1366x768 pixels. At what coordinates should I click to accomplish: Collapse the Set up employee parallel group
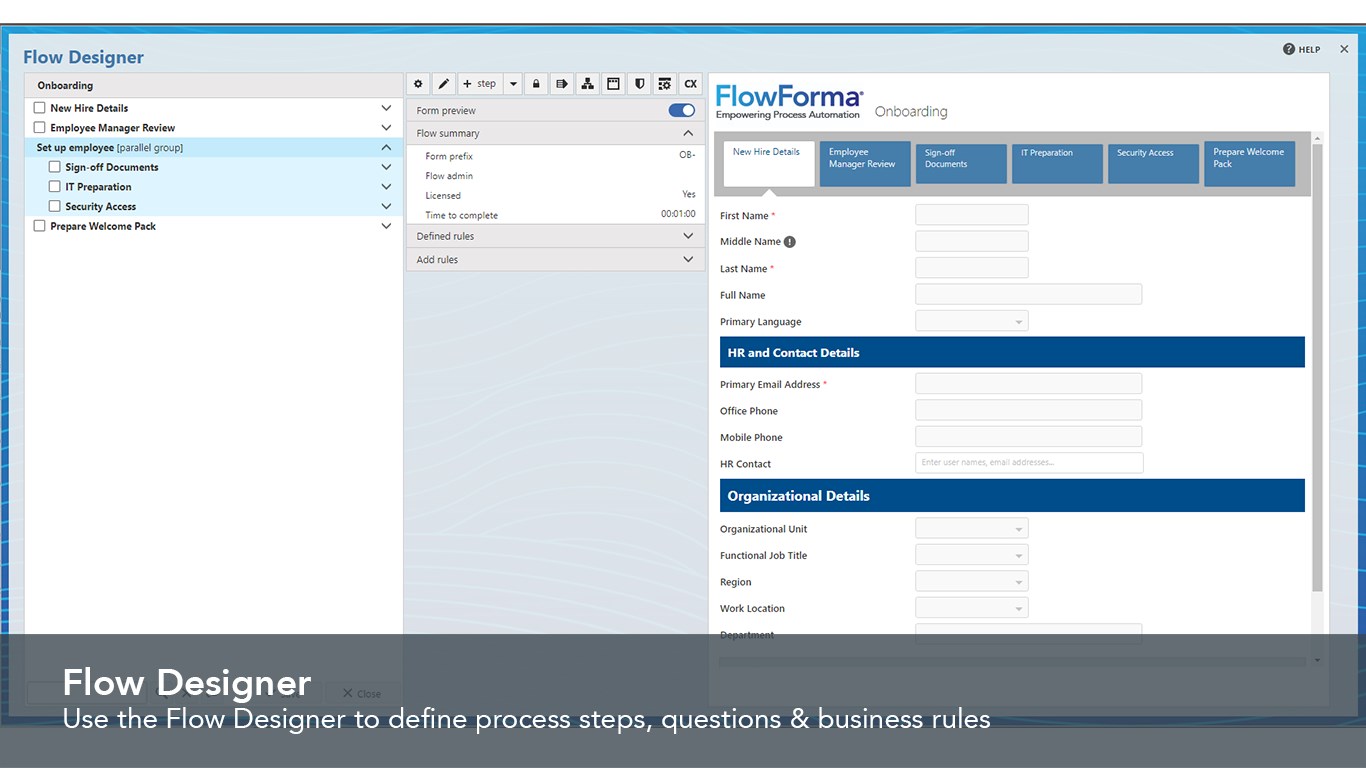386,147
